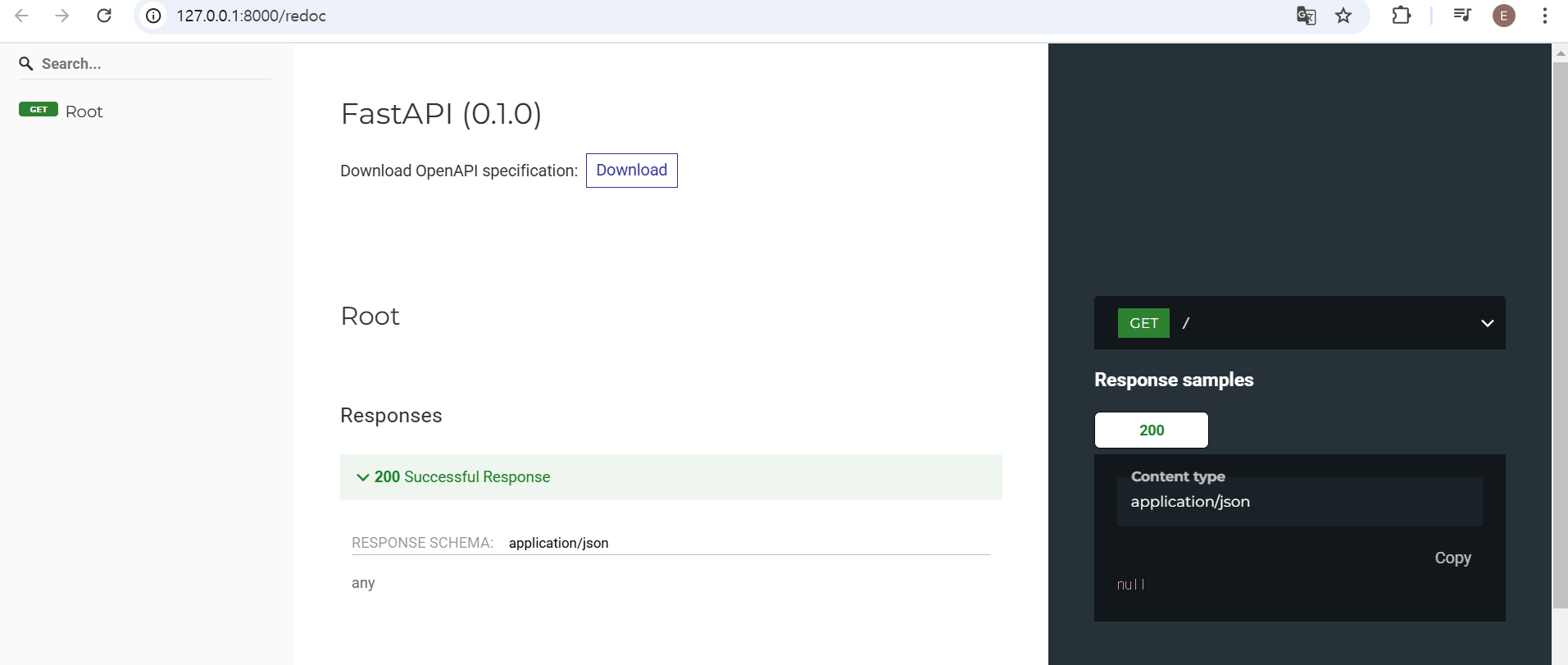Click the page vertical scrollbar thumb
Viewport: 1568px width, 665px height.
click(1560, 335)
